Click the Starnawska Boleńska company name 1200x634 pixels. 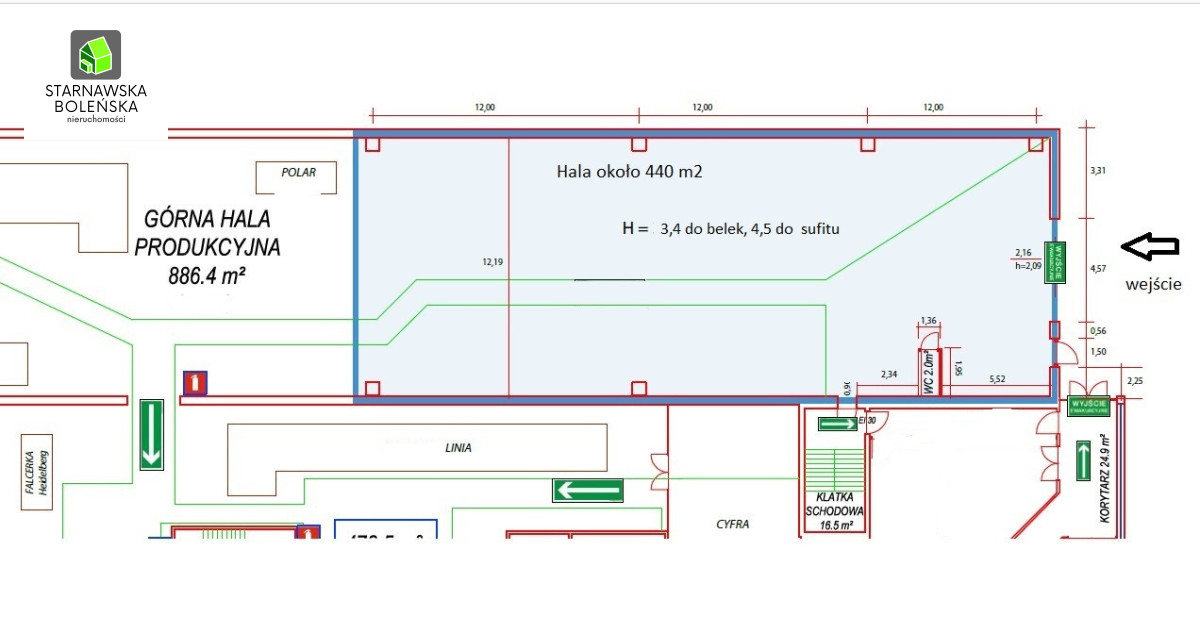point(96,98)
